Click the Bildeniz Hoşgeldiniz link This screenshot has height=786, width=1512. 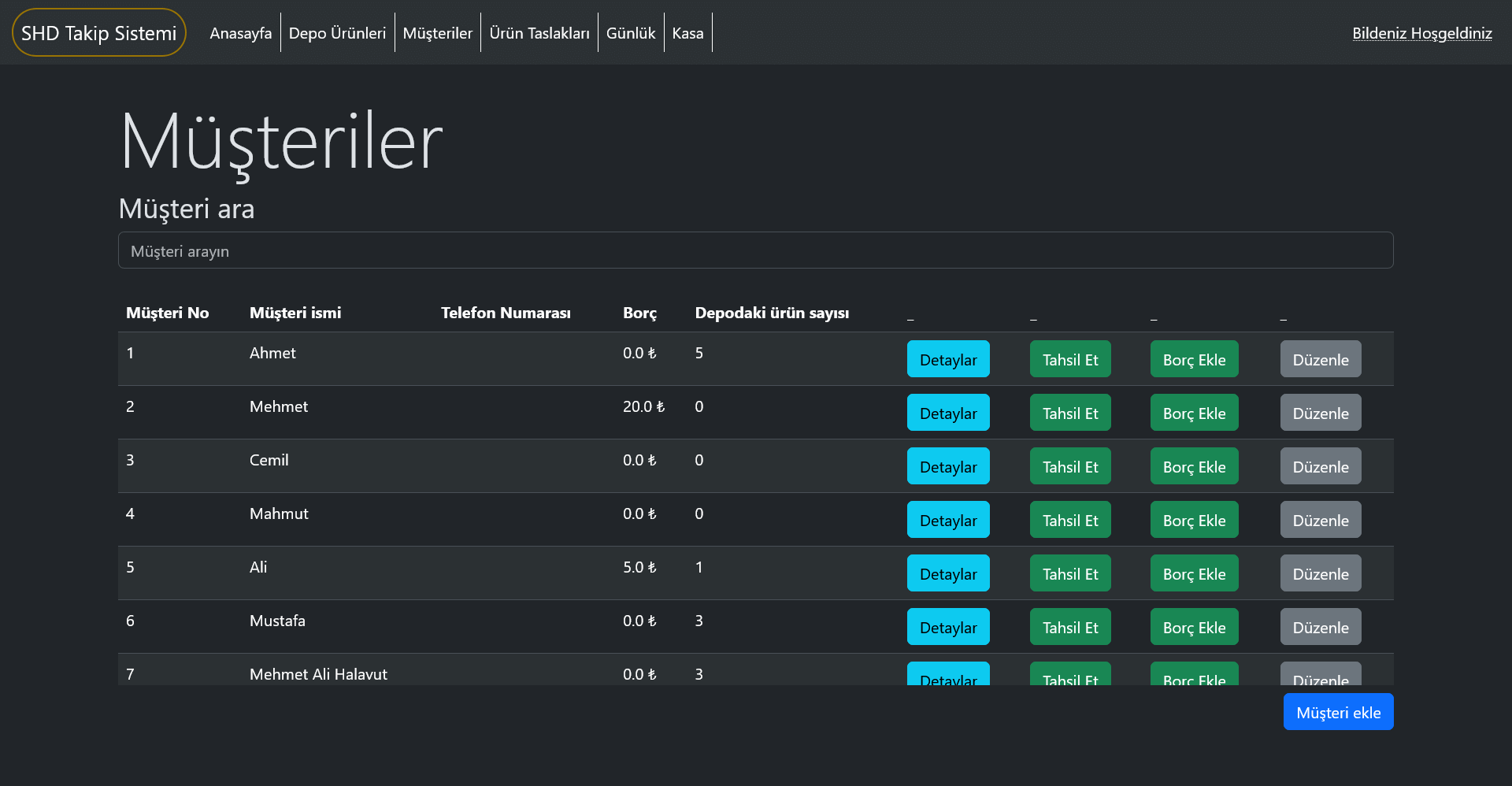(x=1421, y=33)
